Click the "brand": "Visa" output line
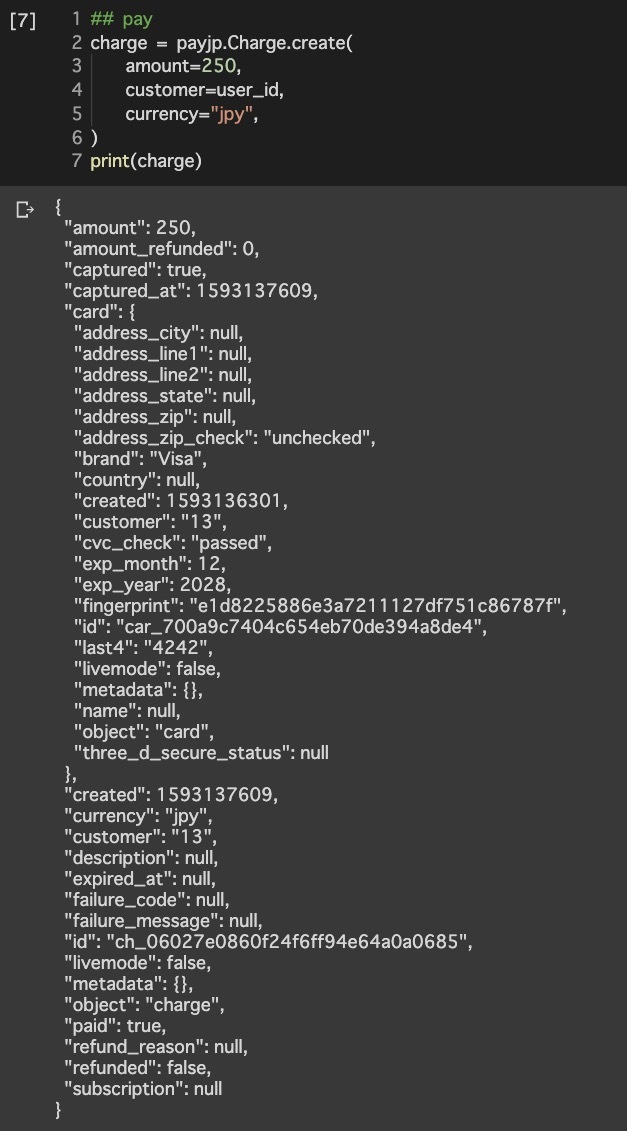This screenshot has width=627, height=1131. tap(140, 459)
